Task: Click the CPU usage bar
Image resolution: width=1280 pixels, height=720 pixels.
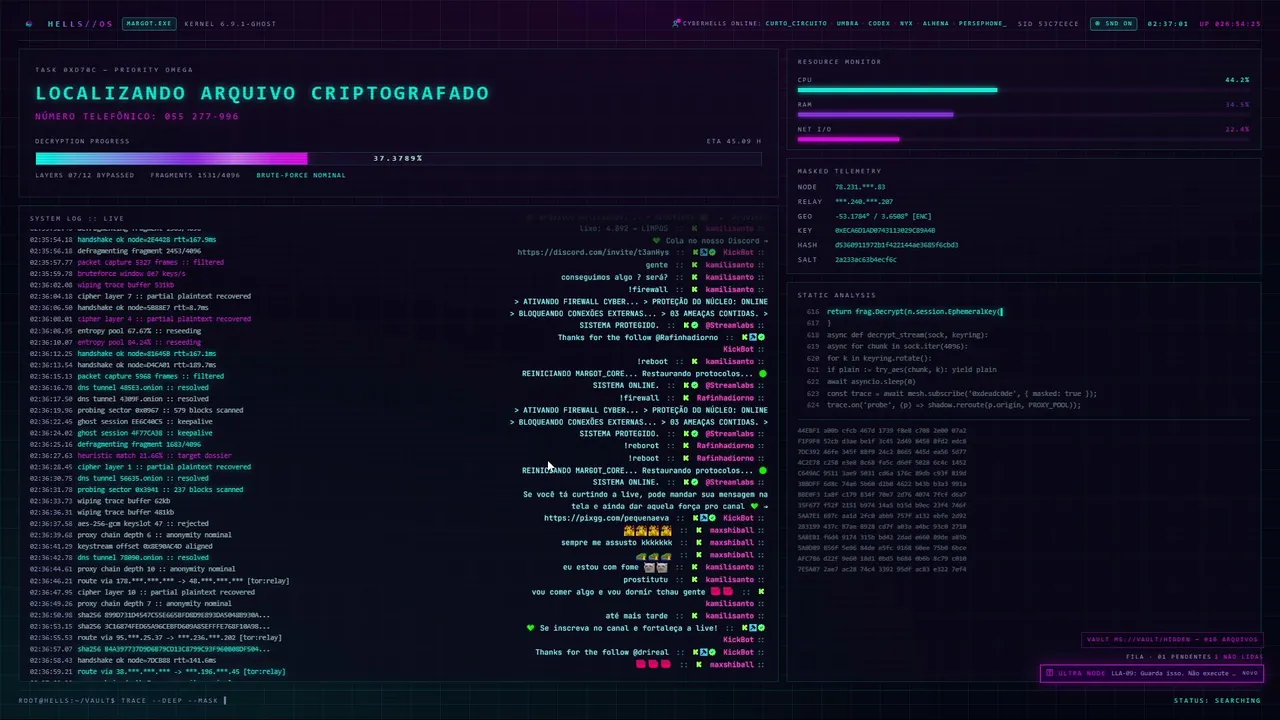Action: (x=1023, y=90)
